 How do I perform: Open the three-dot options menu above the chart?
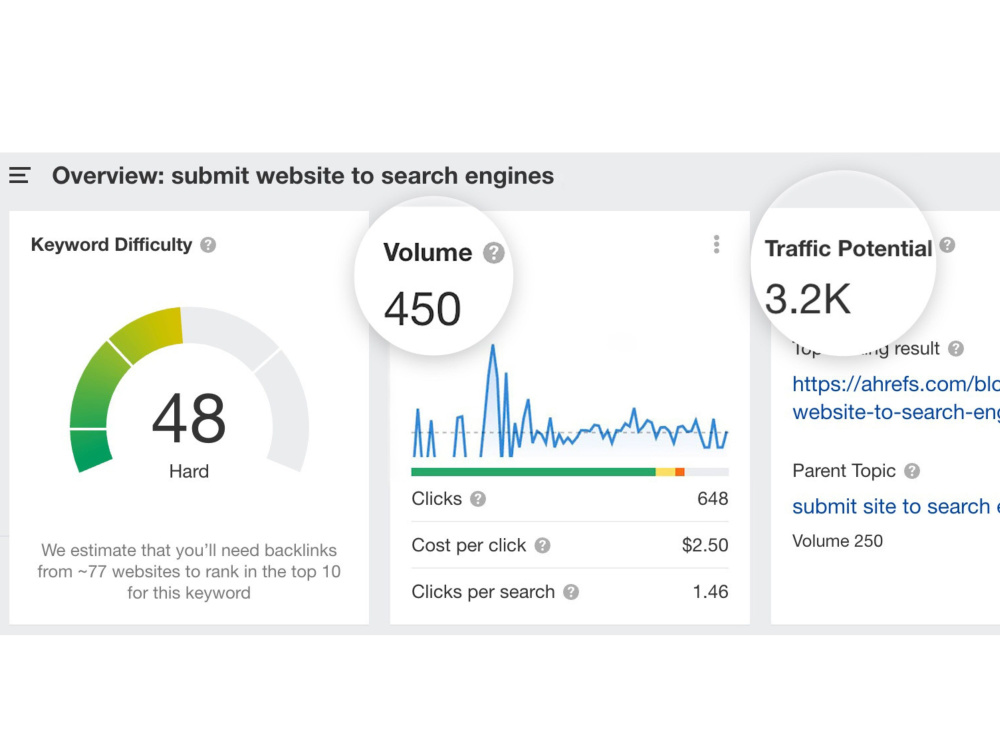pyautogui.click(x=717, y=245)
